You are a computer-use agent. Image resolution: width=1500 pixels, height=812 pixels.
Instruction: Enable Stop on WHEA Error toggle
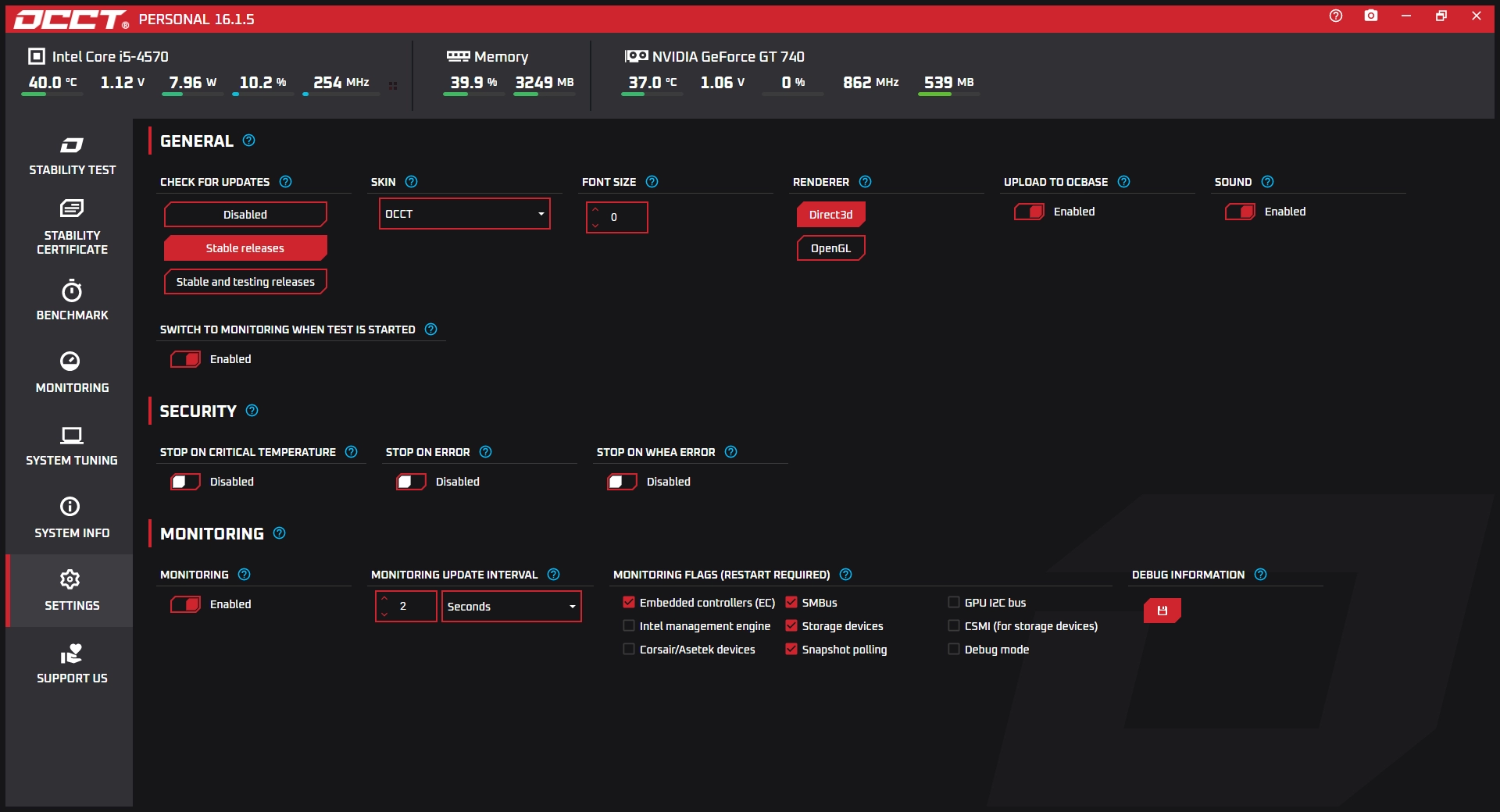[622, 482]
